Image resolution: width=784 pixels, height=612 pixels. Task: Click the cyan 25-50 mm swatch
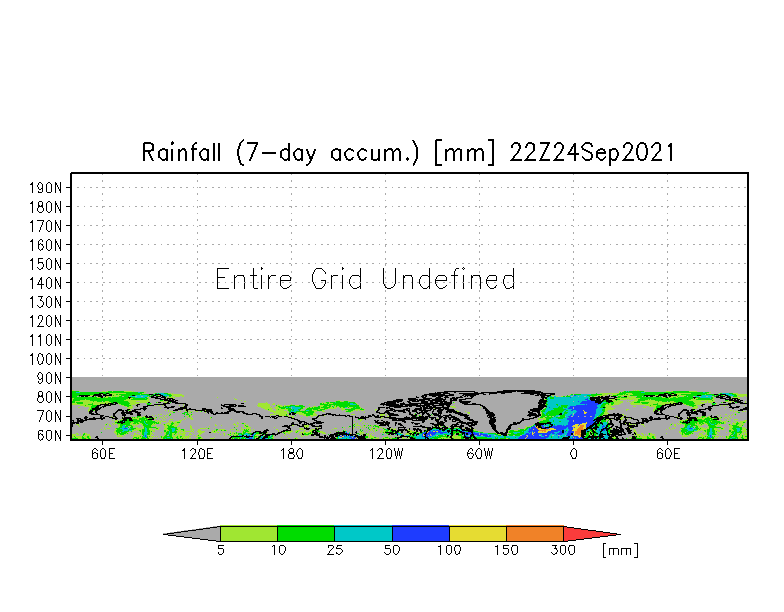pyautogui.click(x=364, y=534)
